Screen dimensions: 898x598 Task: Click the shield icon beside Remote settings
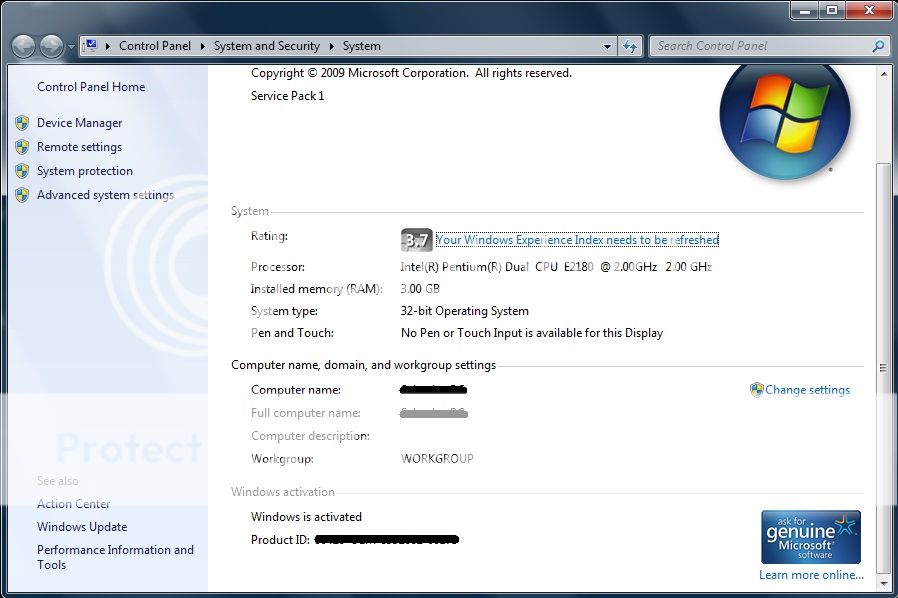click(22, 147)
